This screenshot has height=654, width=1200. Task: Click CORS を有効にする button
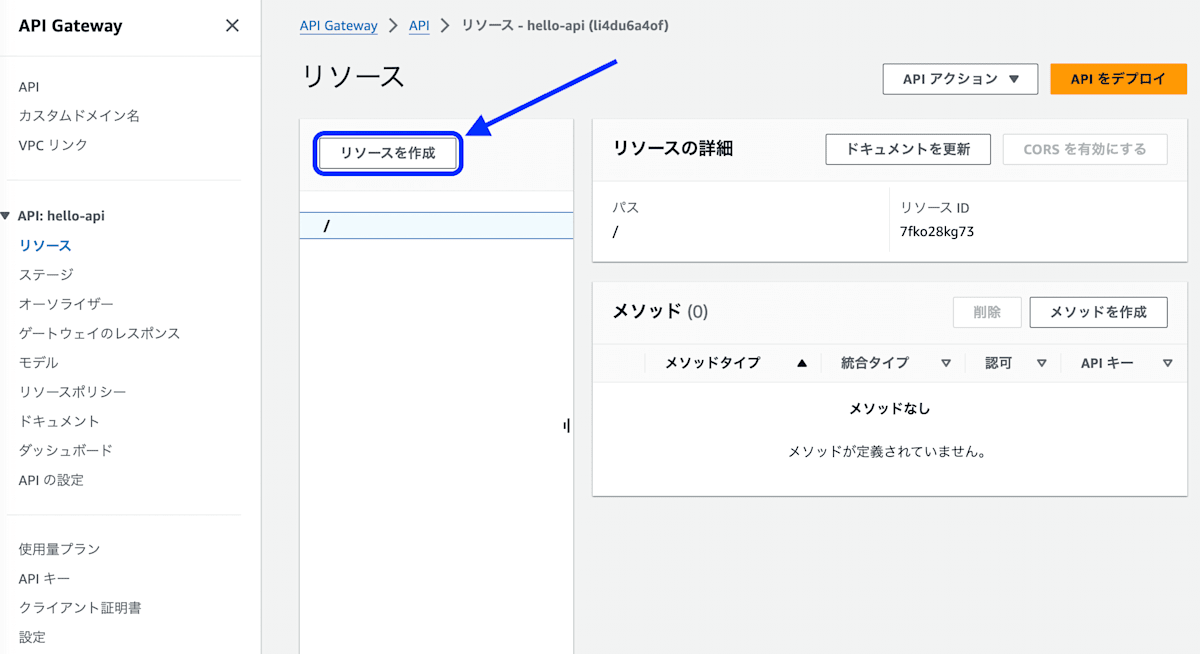click(x=1085, y=149)
